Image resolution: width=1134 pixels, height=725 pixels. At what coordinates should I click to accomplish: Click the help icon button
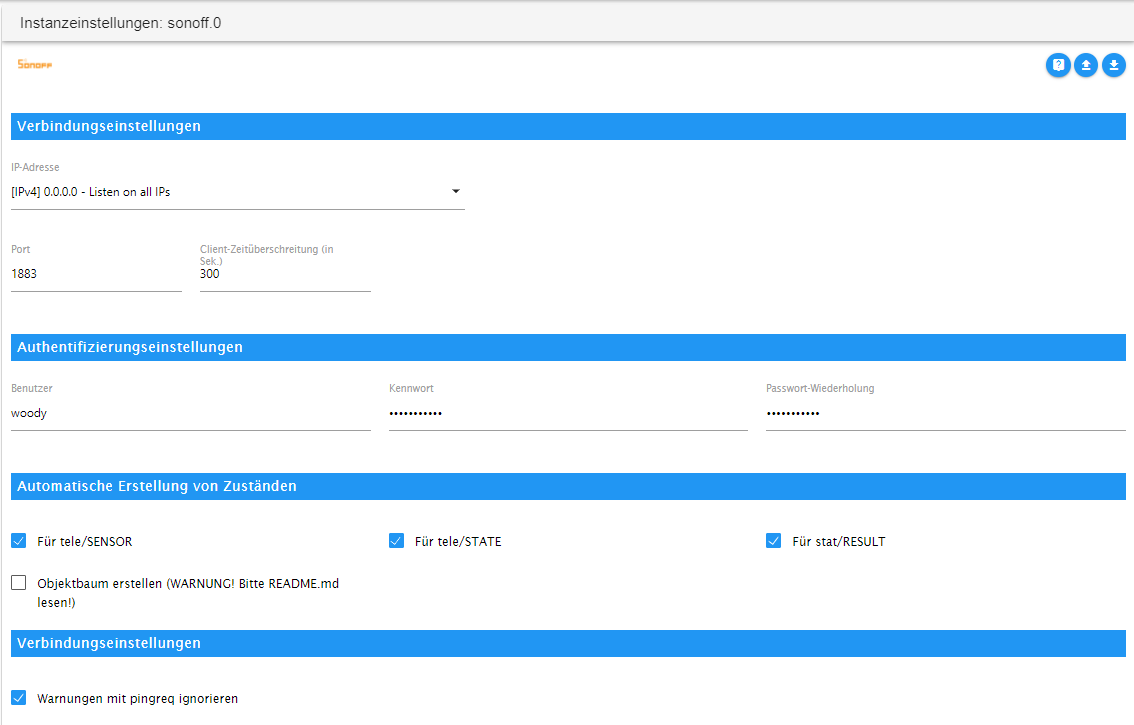tap(1058, 65)
